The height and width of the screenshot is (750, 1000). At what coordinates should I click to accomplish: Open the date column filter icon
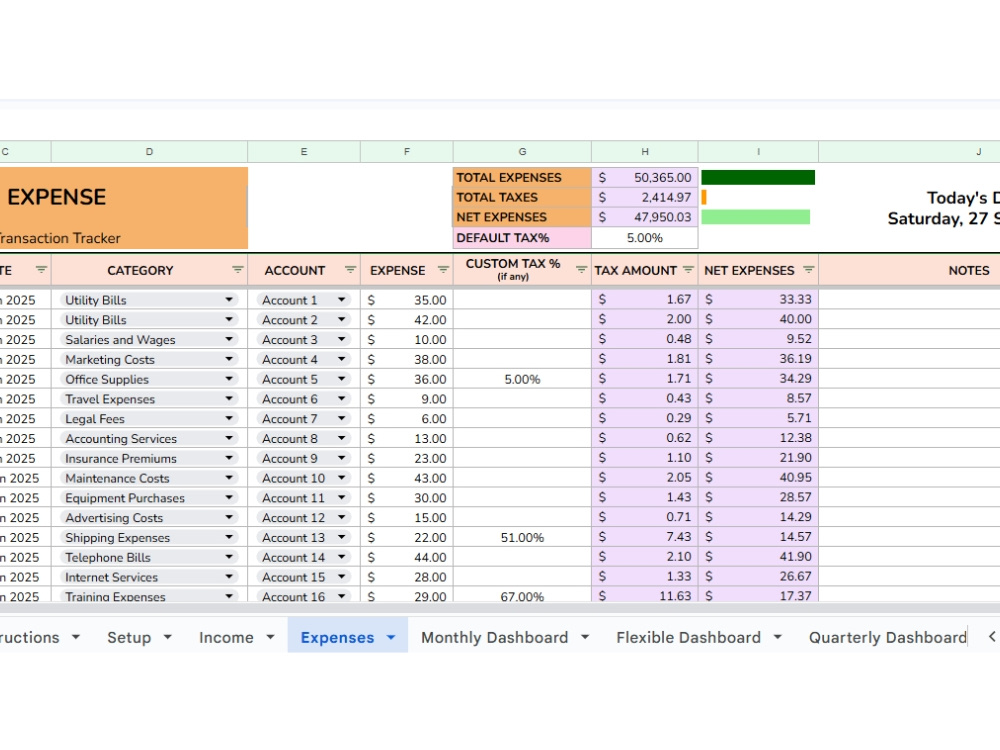(x=41, y=270)
